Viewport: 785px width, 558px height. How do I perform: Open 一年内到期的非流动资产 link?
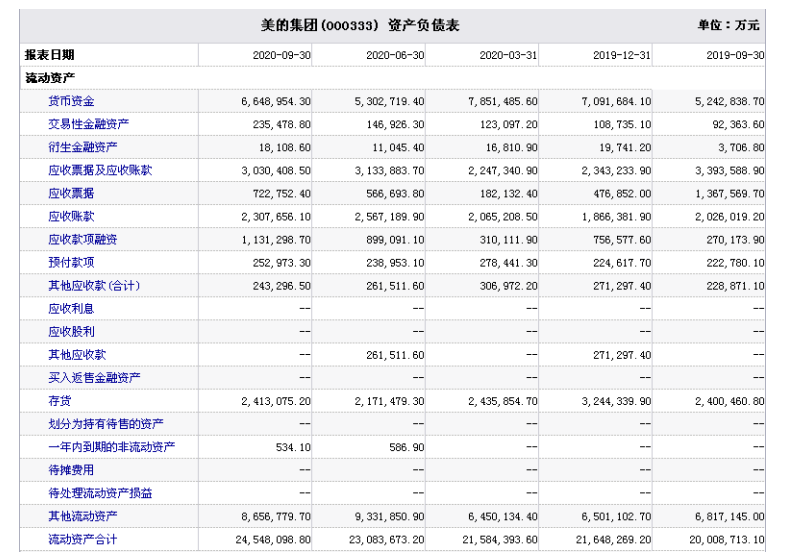(111, 447)
